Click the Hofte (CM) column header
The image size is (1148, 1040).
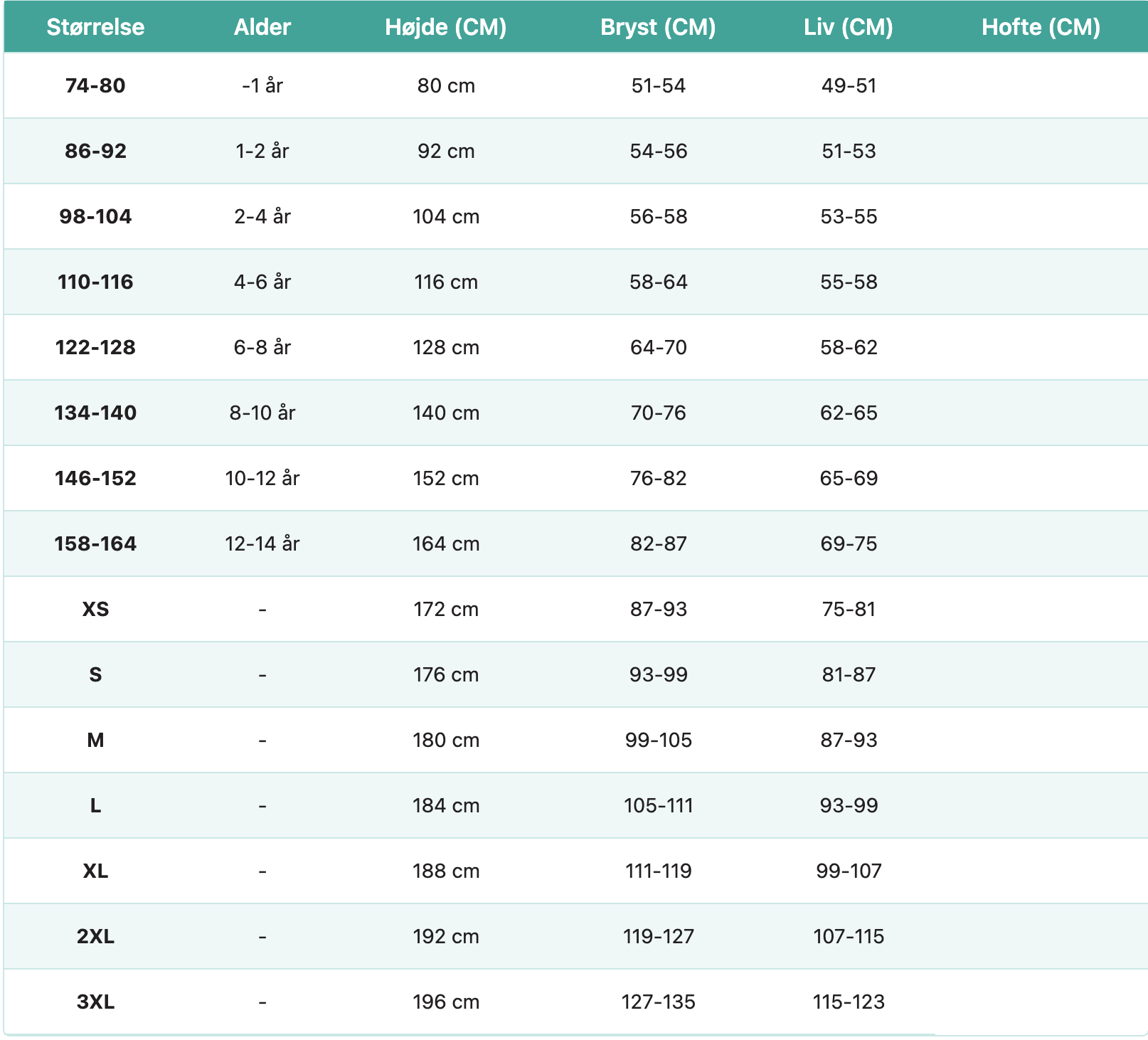coord(1041,27)
